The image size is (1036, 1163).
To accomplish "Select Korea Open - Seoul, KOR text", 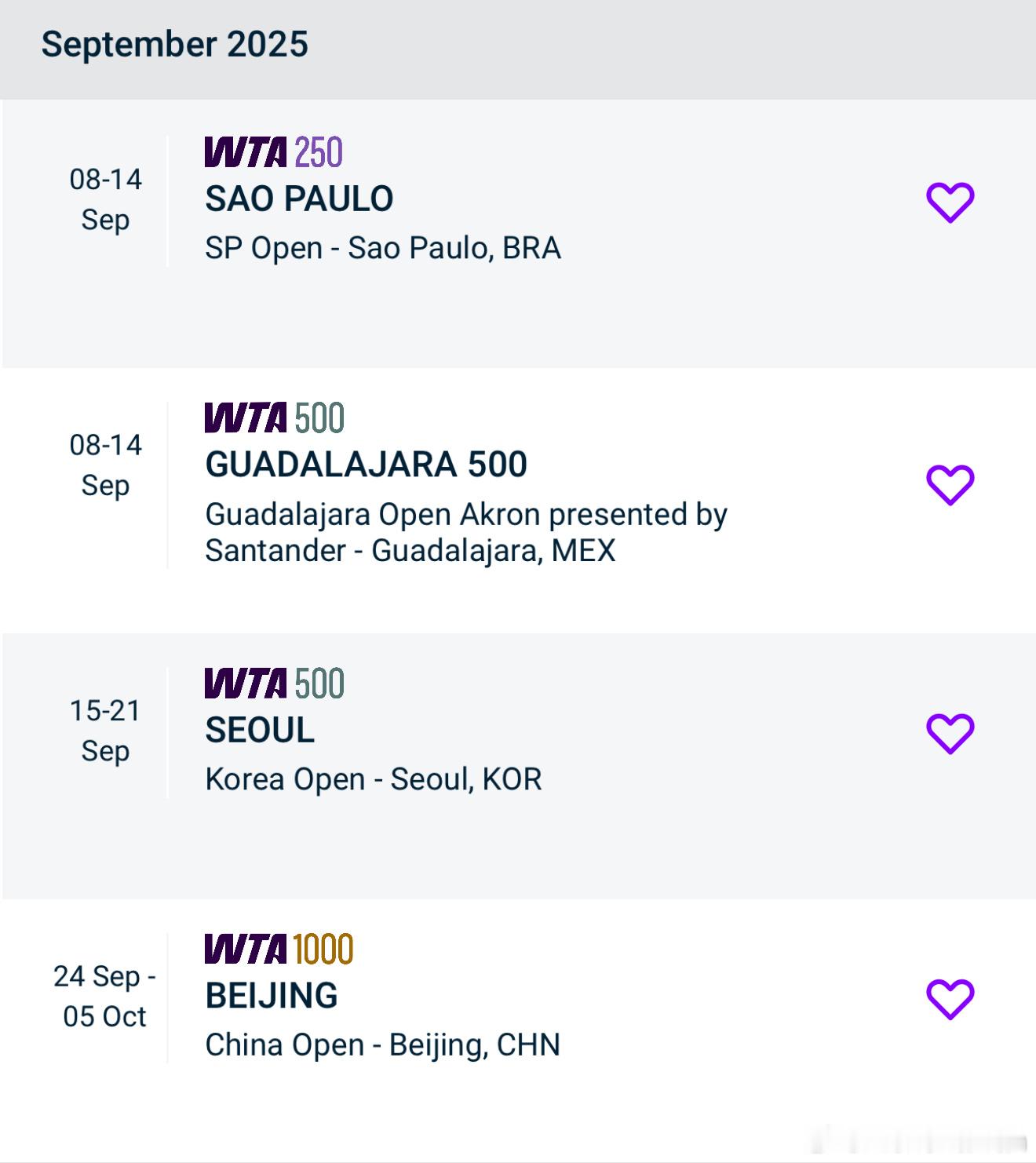I will pos(374,780).
